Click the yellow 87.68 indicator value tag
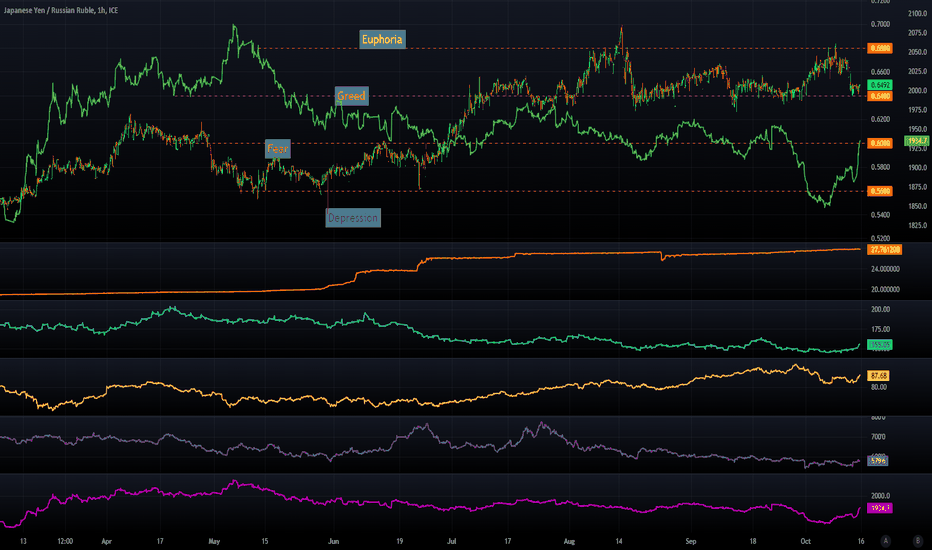This screenshot has height=550, width=932. click(879, 376)
